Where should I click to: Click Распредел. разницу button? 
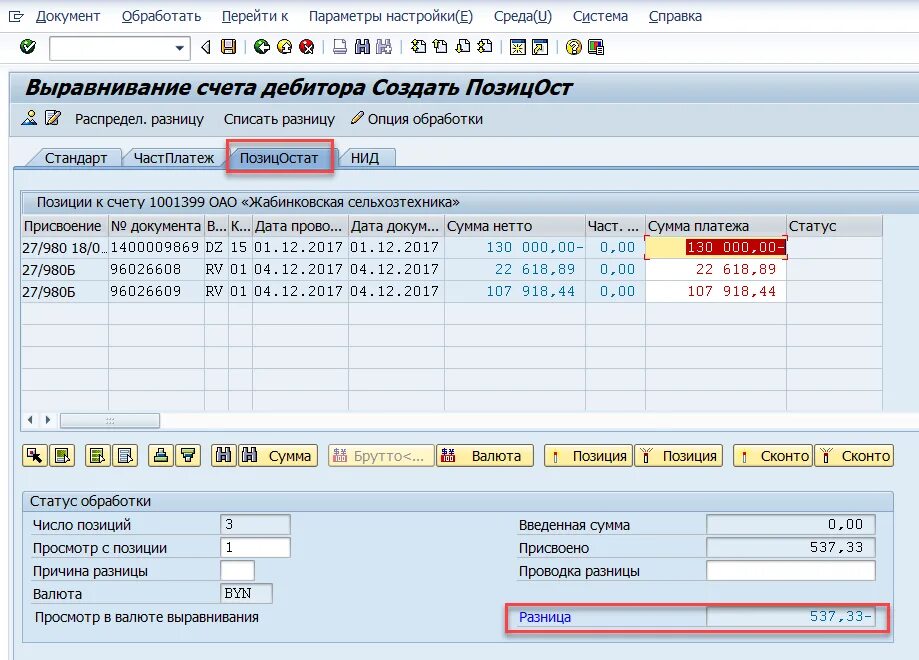[x=139, y=119]
